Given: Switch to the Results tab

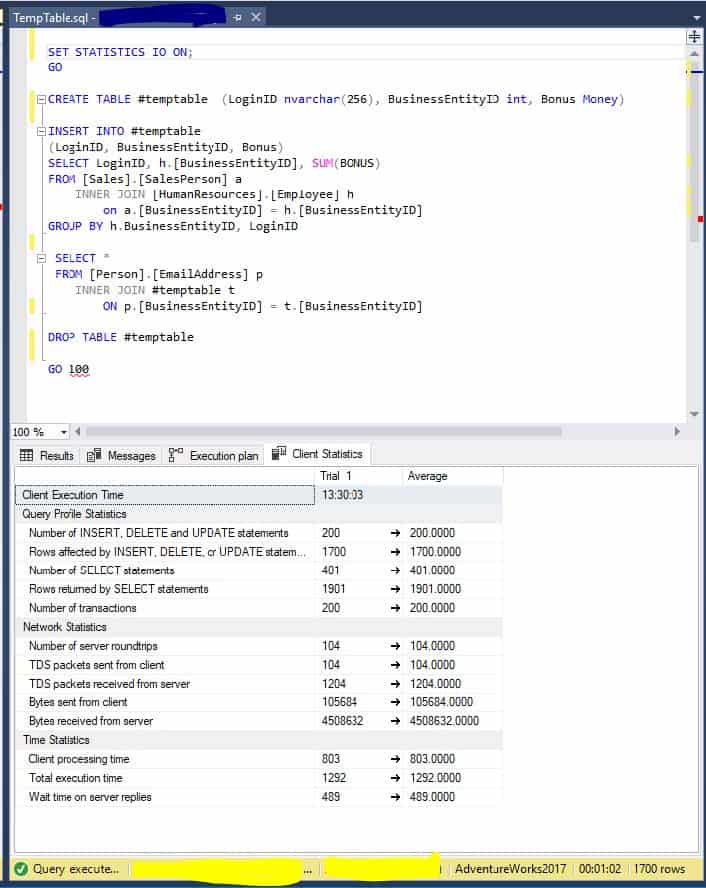Looking at the screenshot, I should point(47,455).
